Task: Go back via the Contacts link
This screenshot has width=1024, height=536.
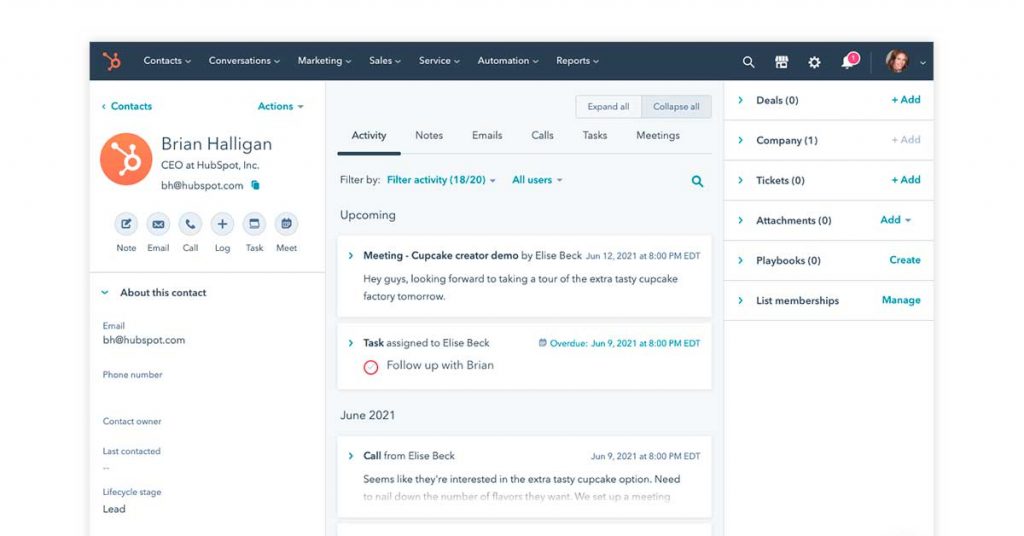Action: click(x=127, y=106)
